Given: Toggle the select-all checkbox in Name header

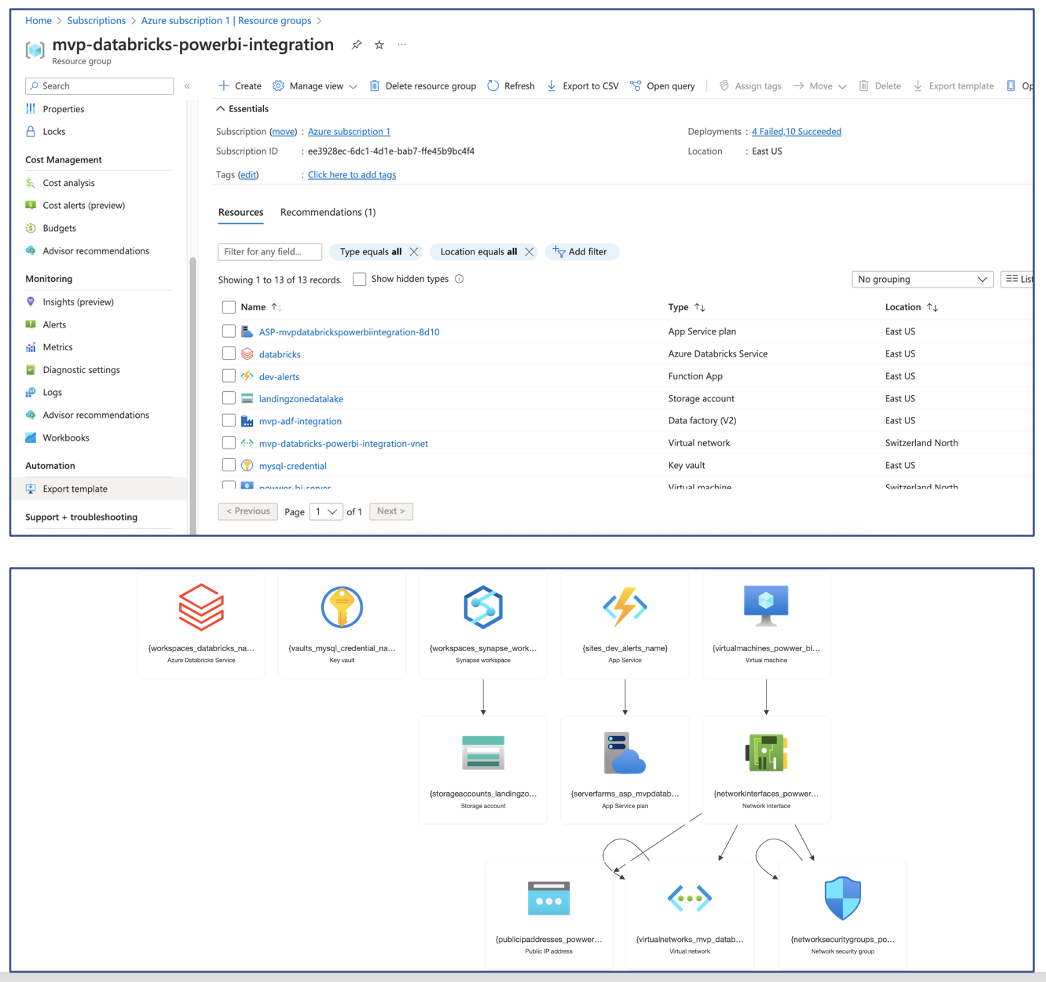Looking at the screenshot, I should click(x=229, y=307).
